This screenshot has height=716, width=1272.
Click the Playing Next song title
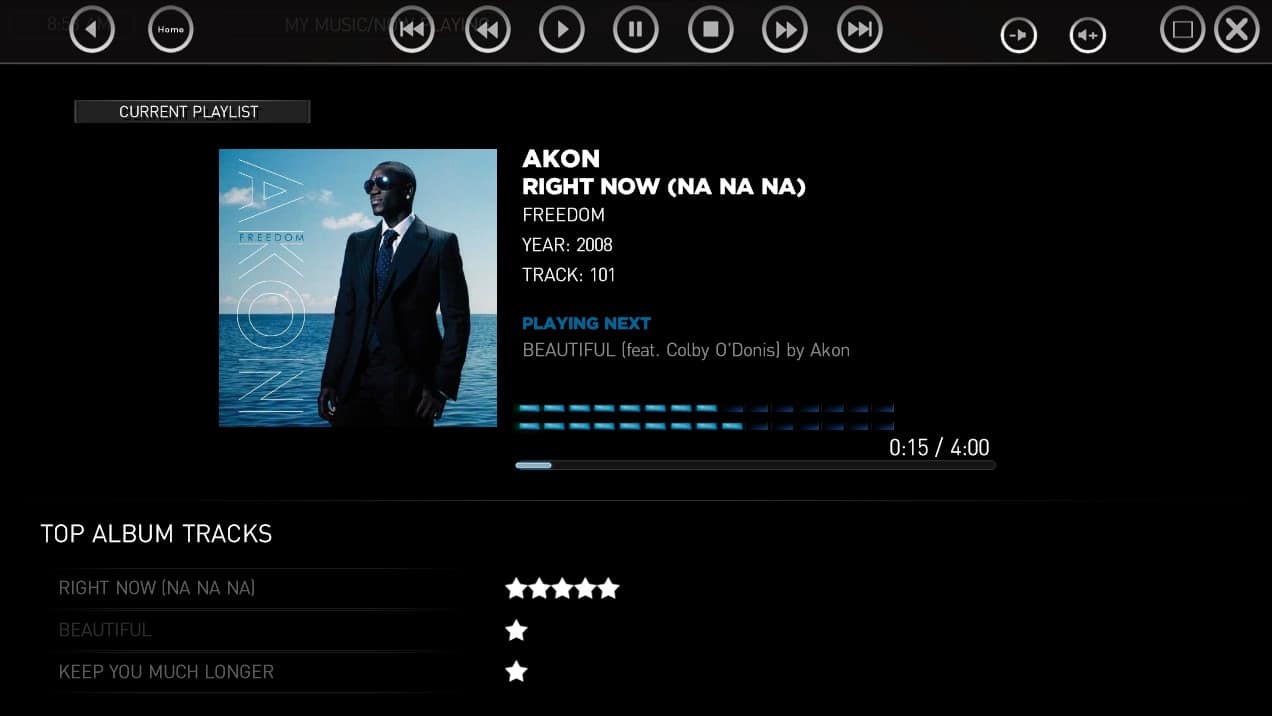pyautogui.click(x=686, y=350)
